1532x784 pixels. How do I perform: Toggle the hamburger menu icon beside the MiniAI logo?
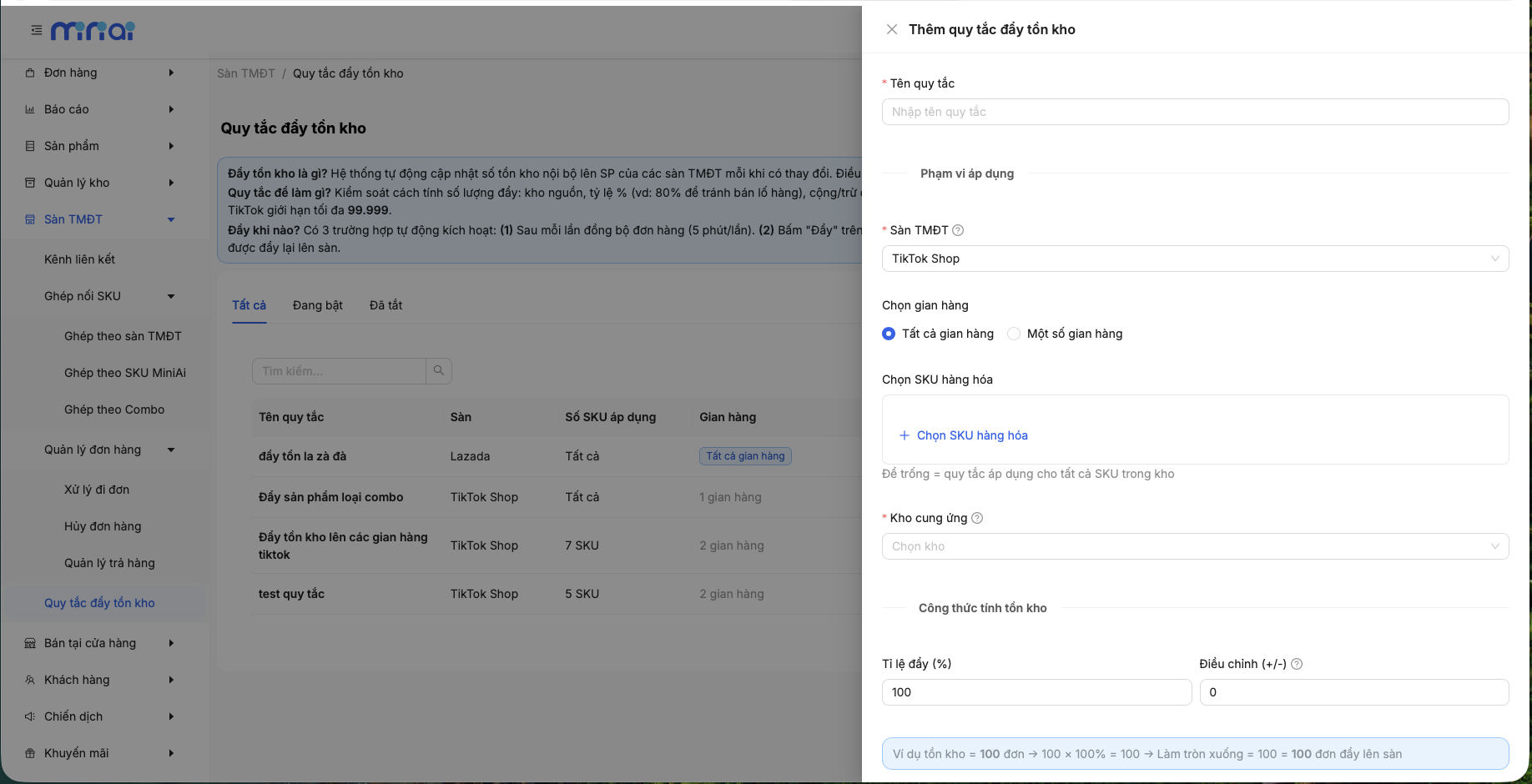36,31
